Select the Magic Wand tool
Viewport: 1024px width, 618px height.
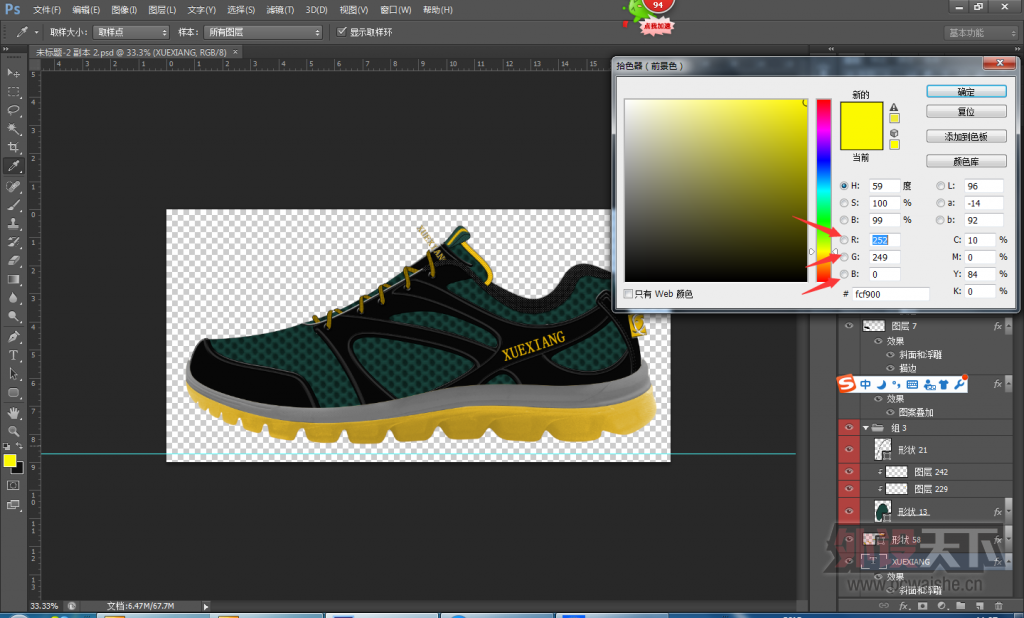pos(13,129)
